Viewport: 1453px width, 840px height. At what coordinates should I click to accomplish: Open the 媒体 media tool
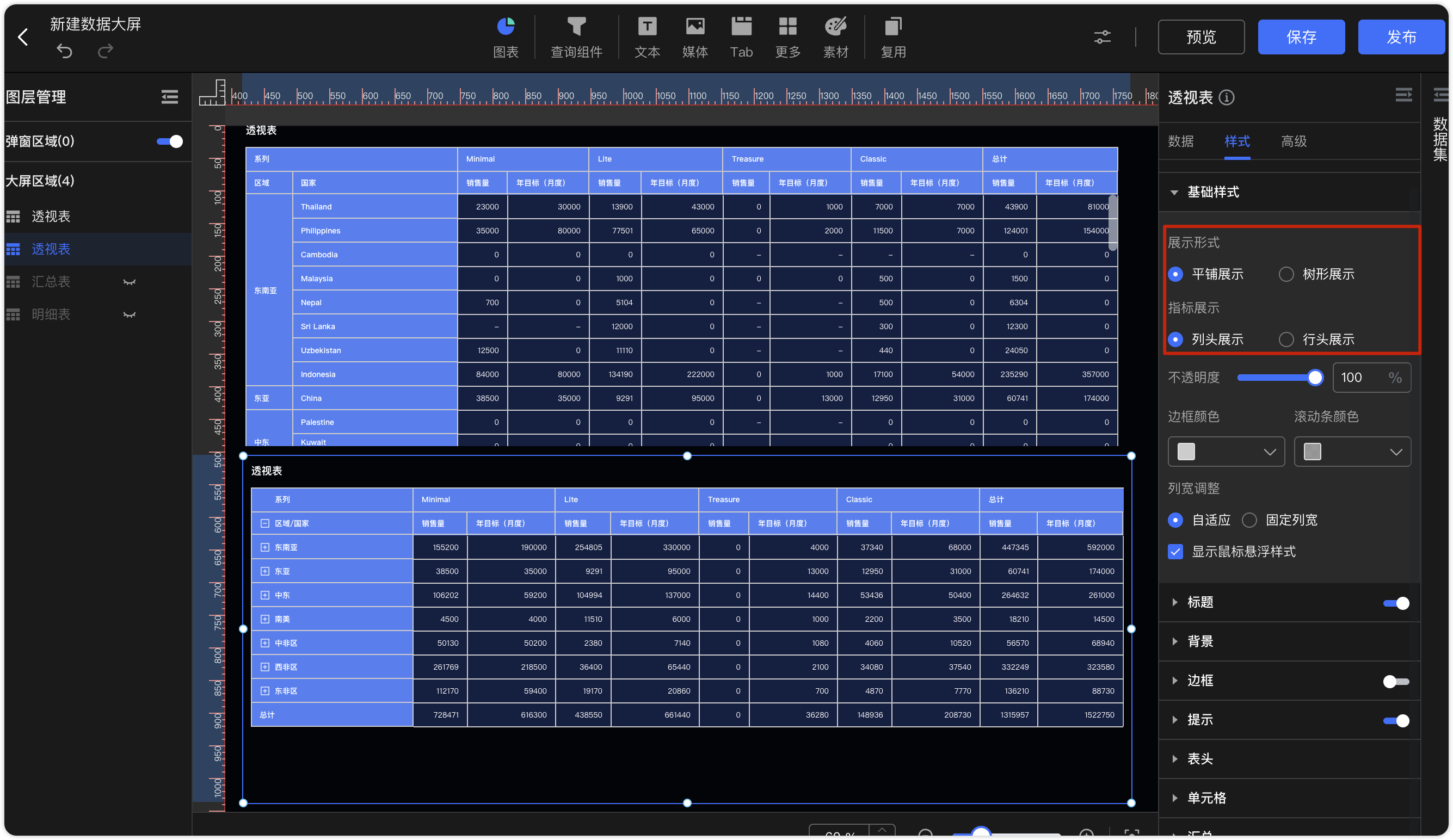pos(695,38)
